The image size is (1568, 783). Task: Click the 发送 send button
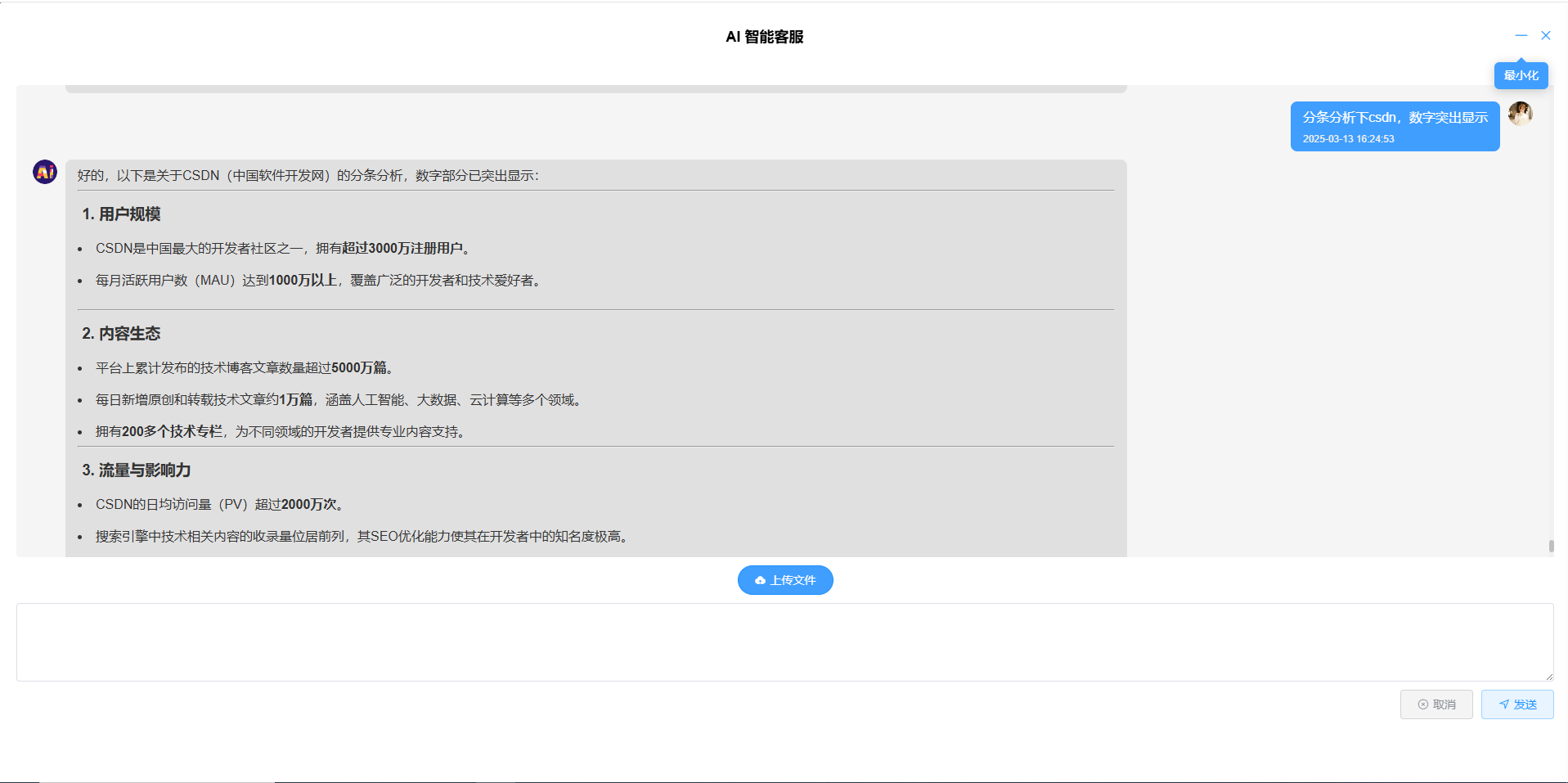[x=1517, y=704]
